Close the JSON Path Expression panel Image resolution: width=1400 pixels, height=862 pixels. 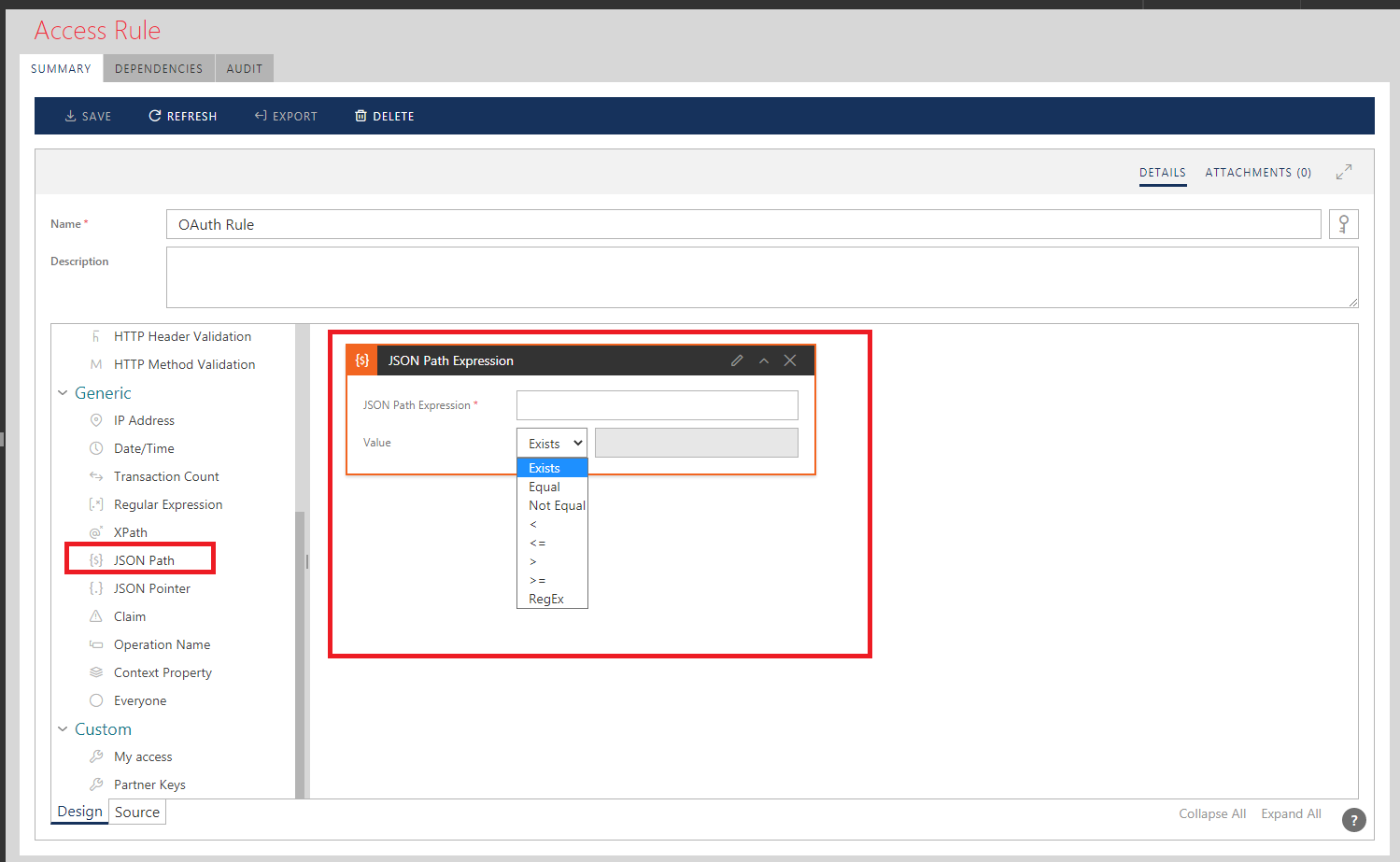[790, 360]
